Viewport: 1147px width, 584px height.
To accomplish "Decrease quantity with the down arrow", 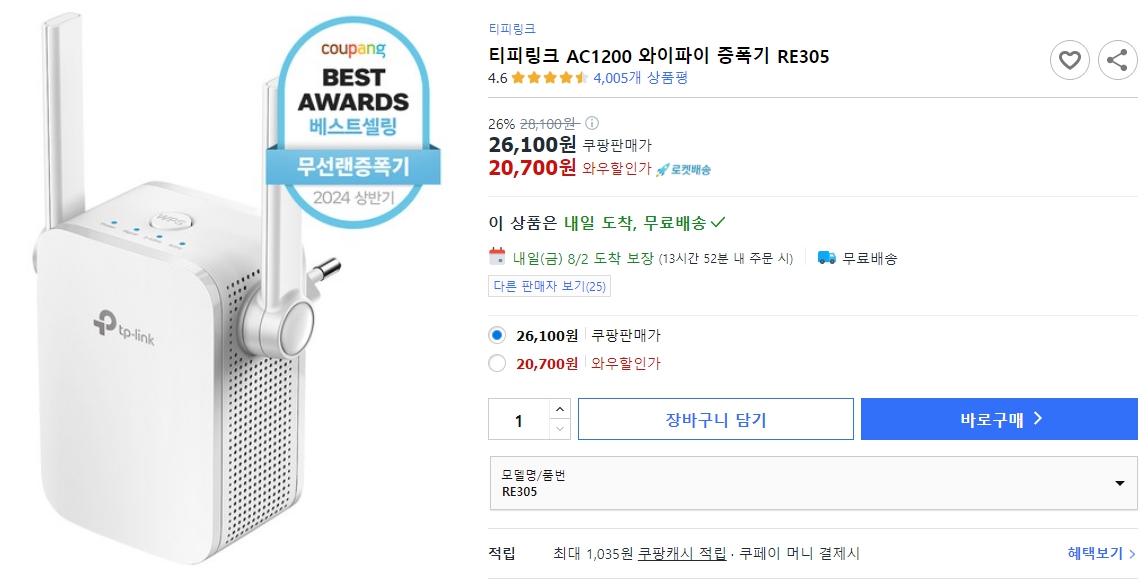I will click(x=562, y=429).
